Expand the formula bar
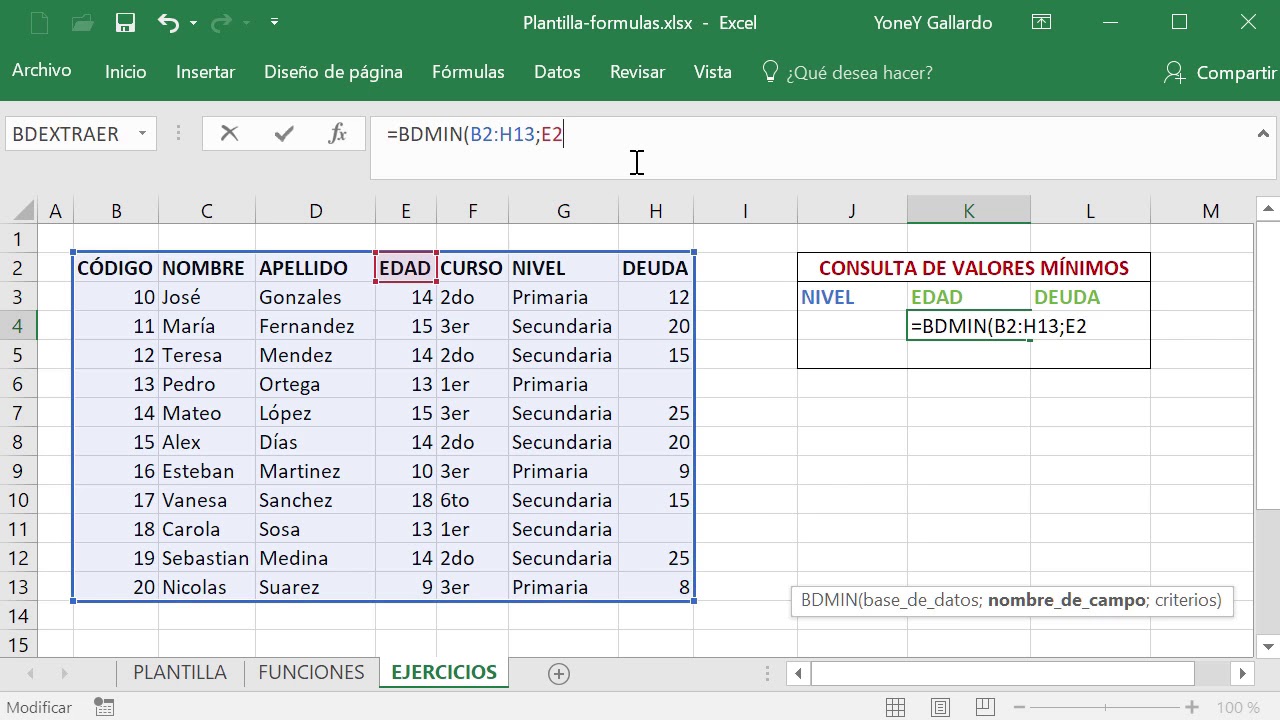 (1264, 133)
